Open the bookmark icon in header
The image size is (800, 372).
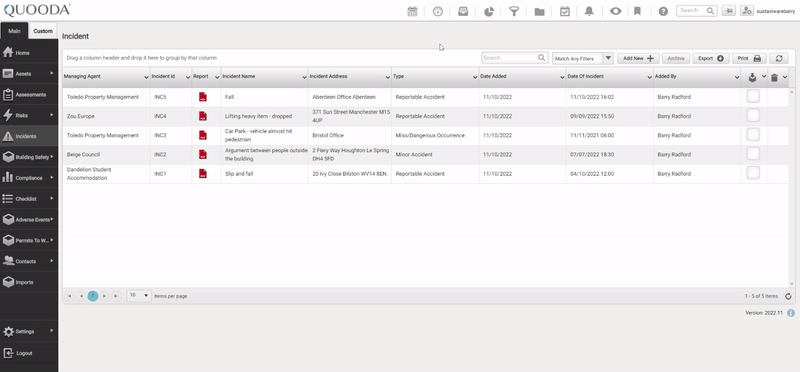click(x=637, y=11)
